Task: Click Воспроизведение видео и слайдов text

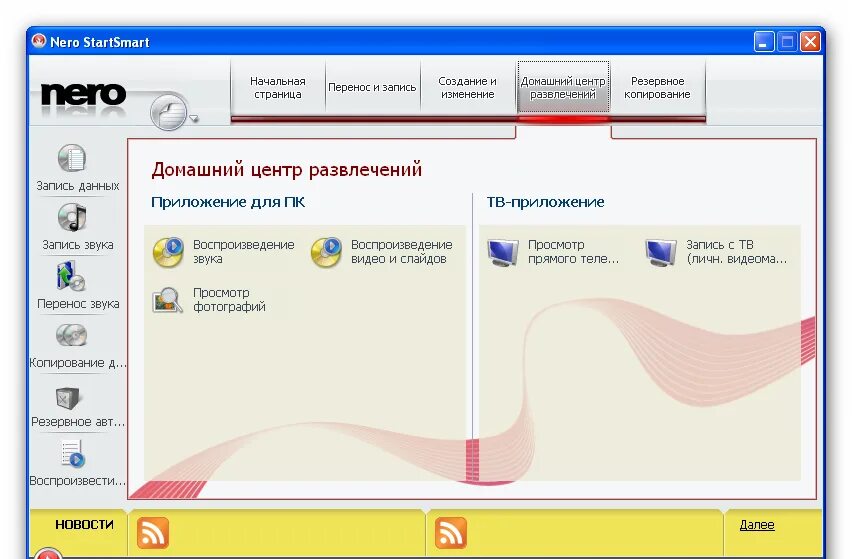Action: point(402,252)
